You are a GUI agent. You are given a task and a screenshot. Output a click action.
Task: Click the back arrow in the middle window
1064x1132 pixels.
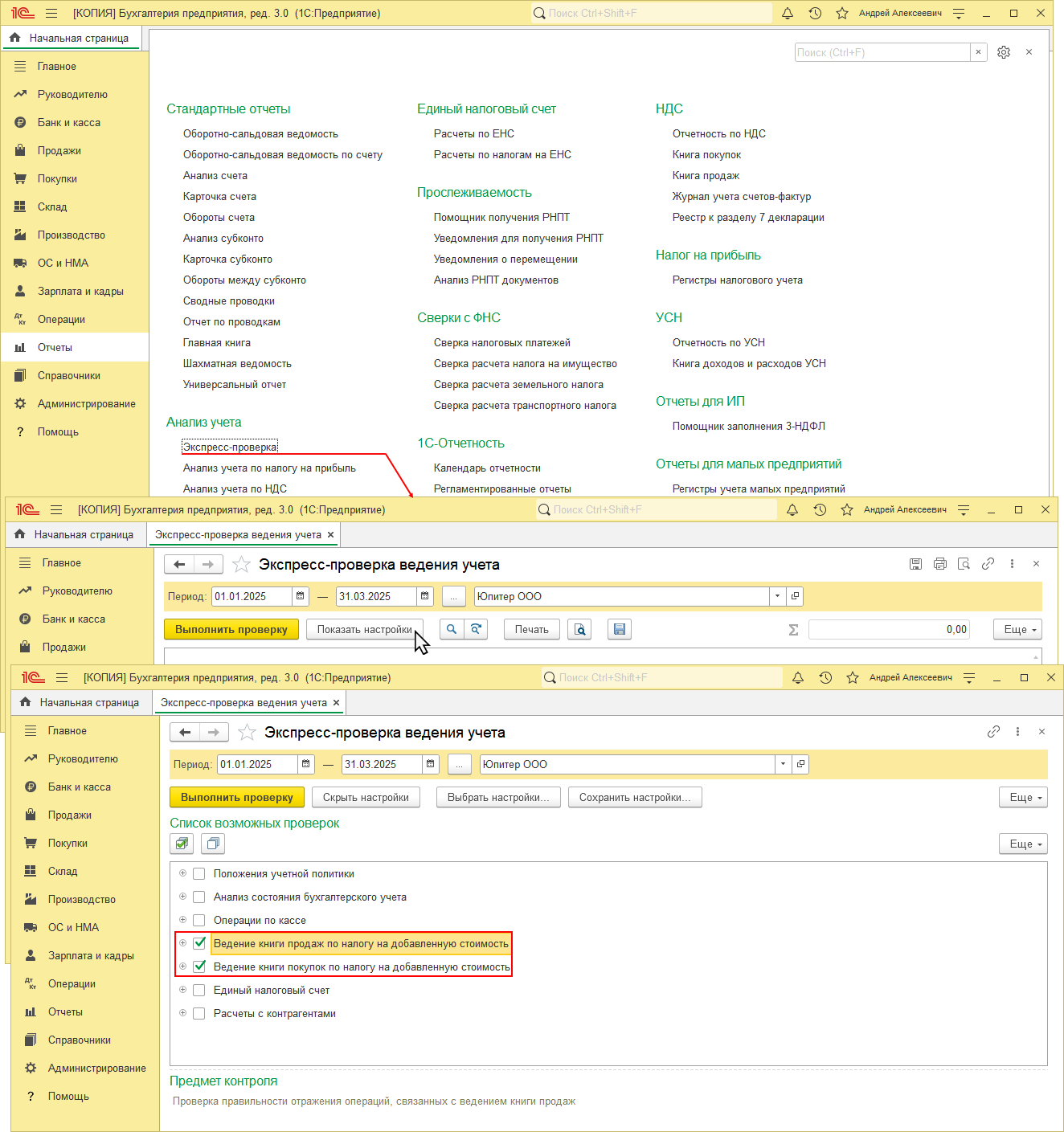point(180,565)
